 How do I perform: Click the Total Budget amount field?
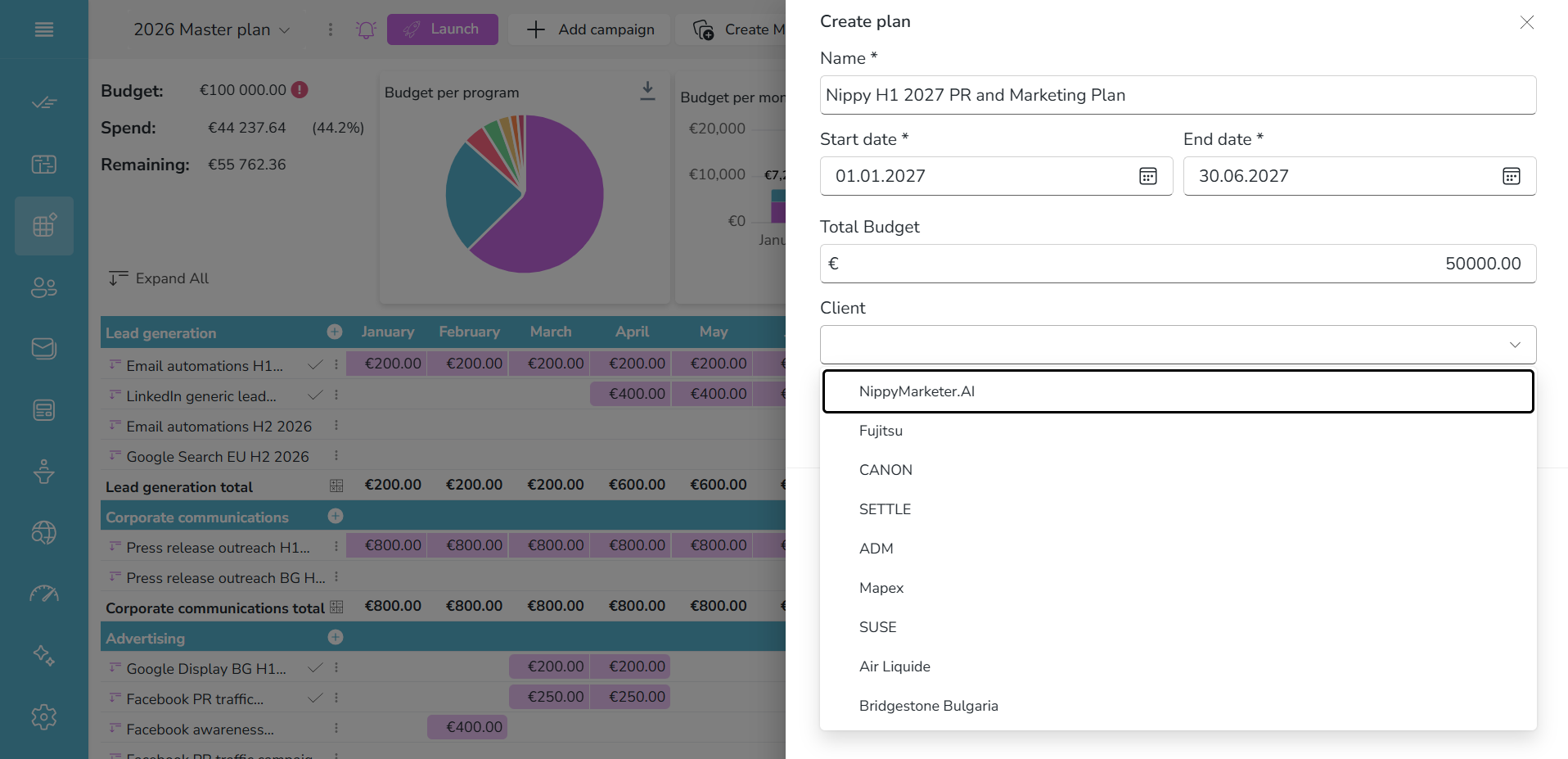1178,264
